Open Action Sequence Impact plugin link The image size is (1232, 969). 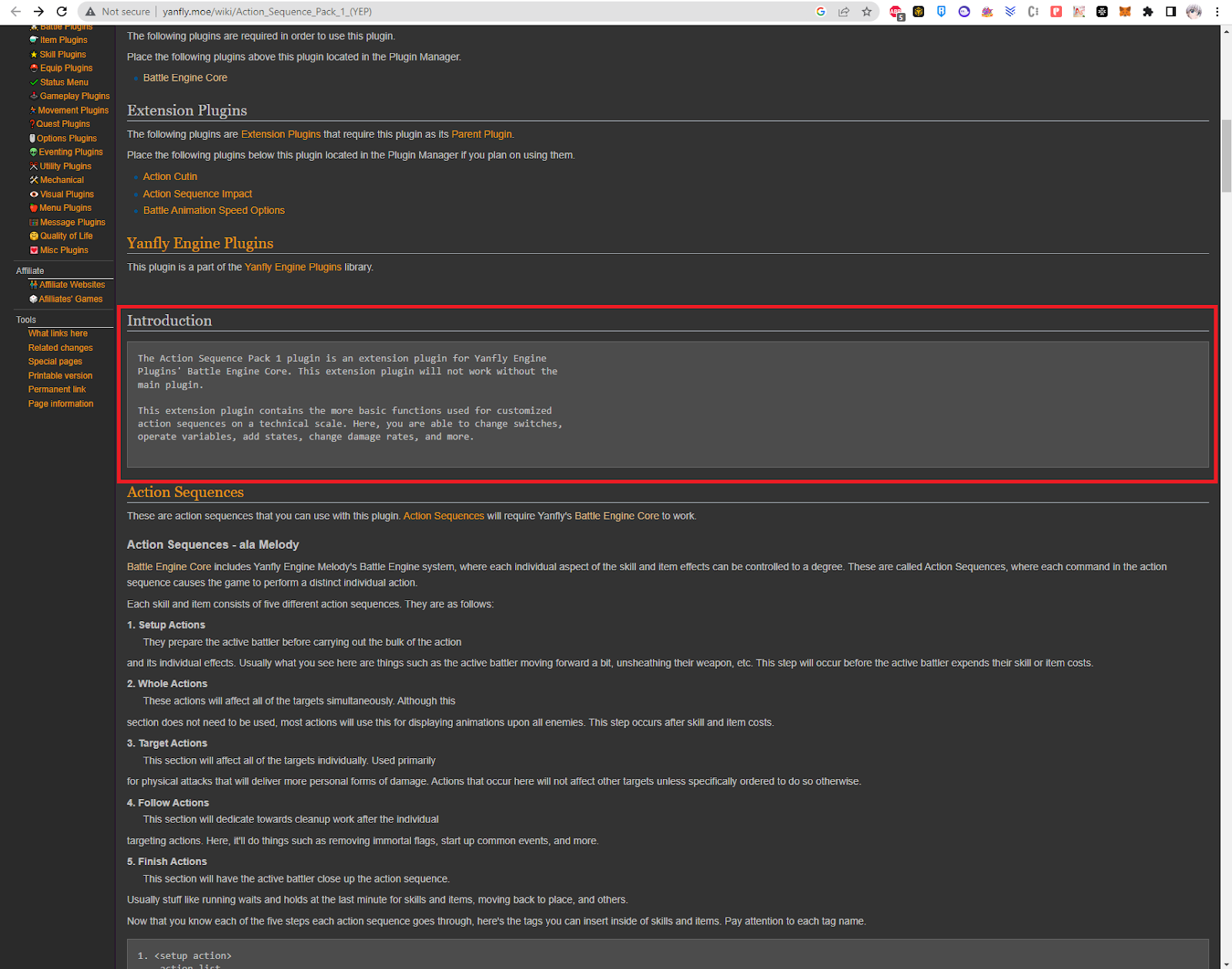pyautogui.click(x=197, y=194)
